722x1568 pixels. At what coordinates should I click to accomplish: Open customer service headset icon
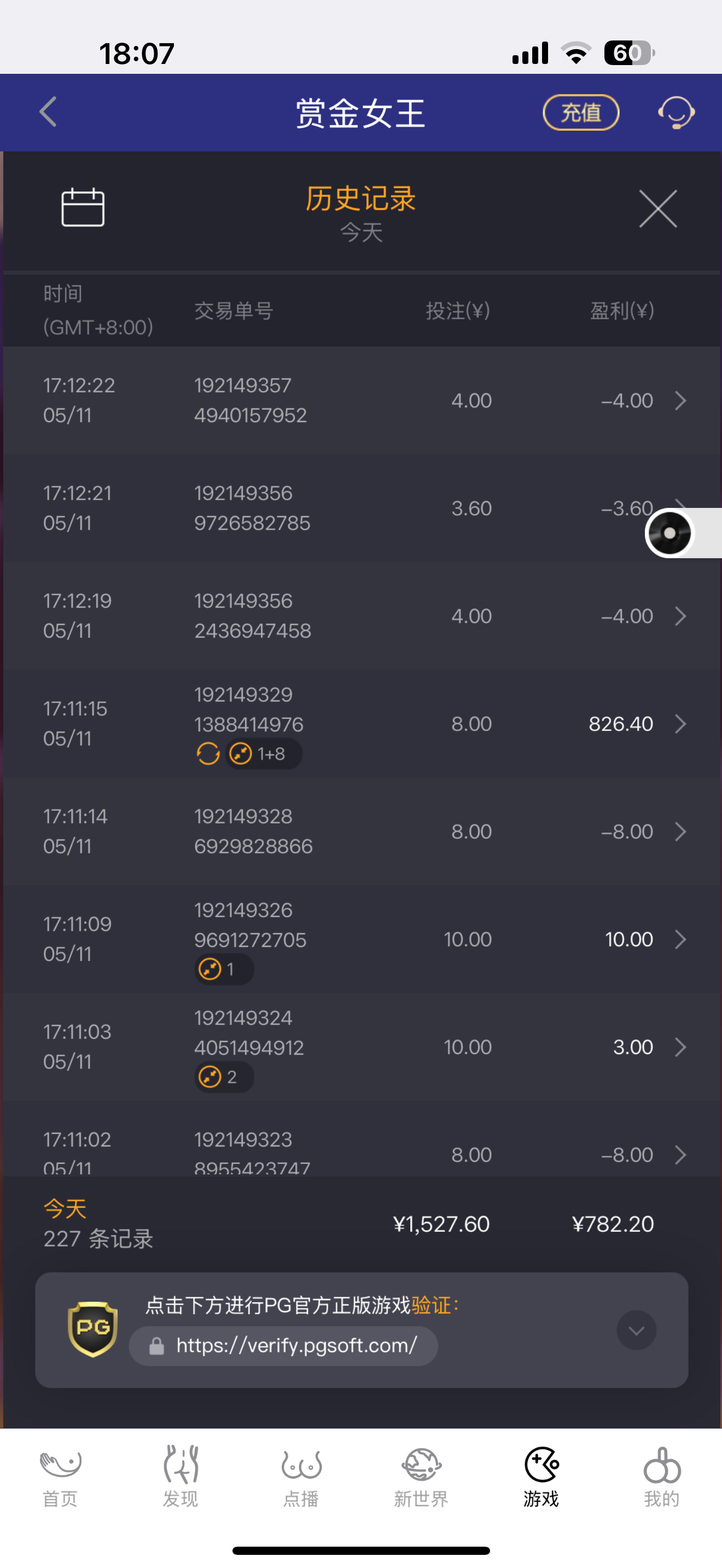676,113
